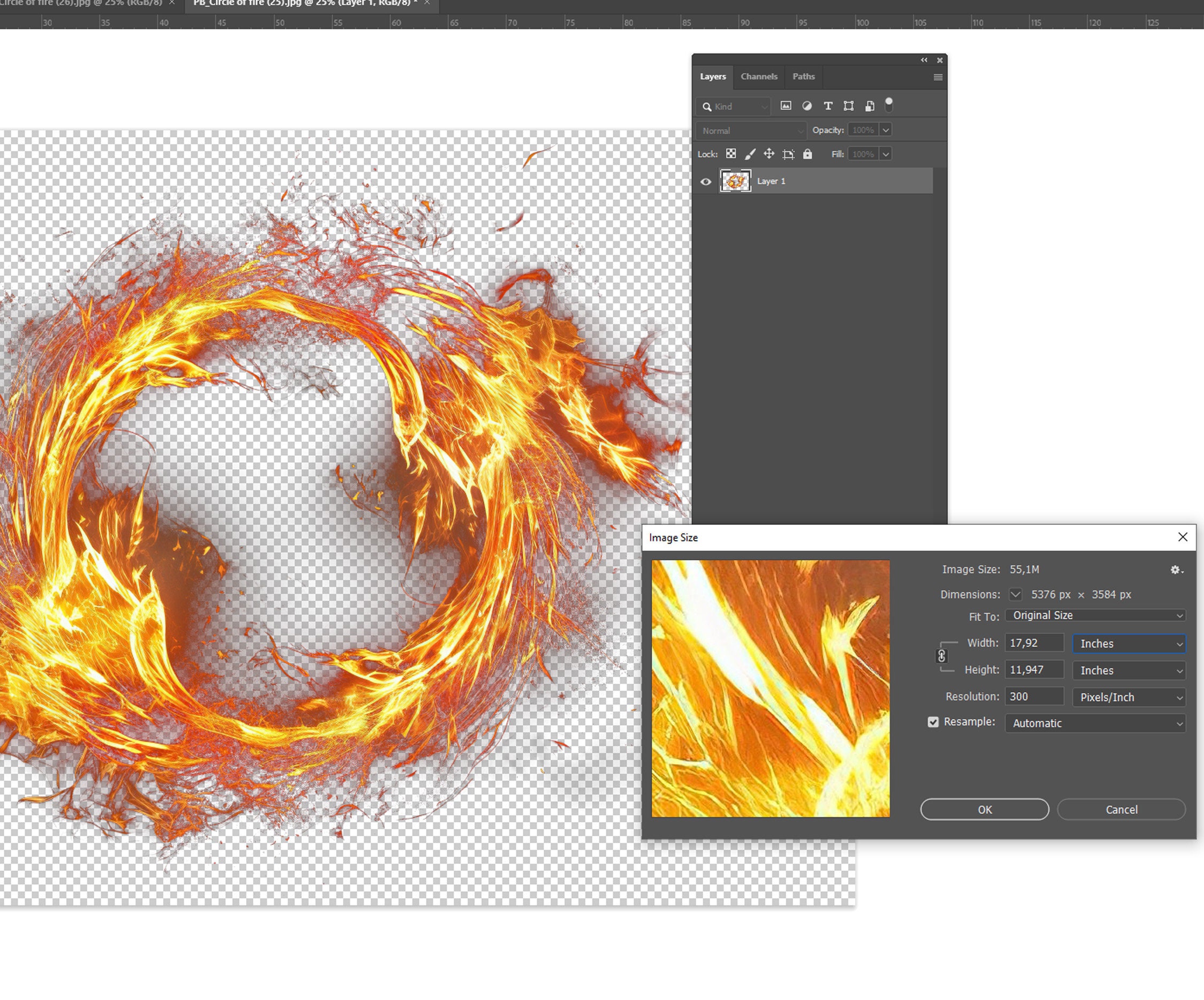Filter layers by type layers
The height and width of the screenshot is (1000, 1204).
(x=828, y=106)
